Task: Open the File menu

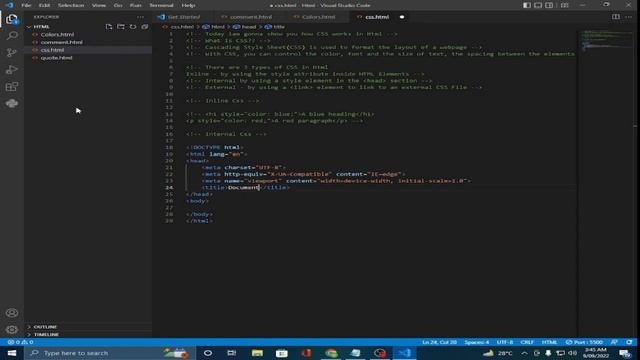Action: point(26,5)
